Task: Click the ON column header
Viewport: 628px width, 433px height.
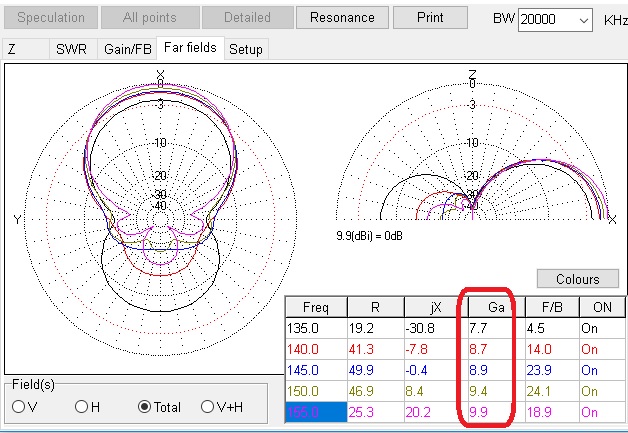Action: click(602, 307)
